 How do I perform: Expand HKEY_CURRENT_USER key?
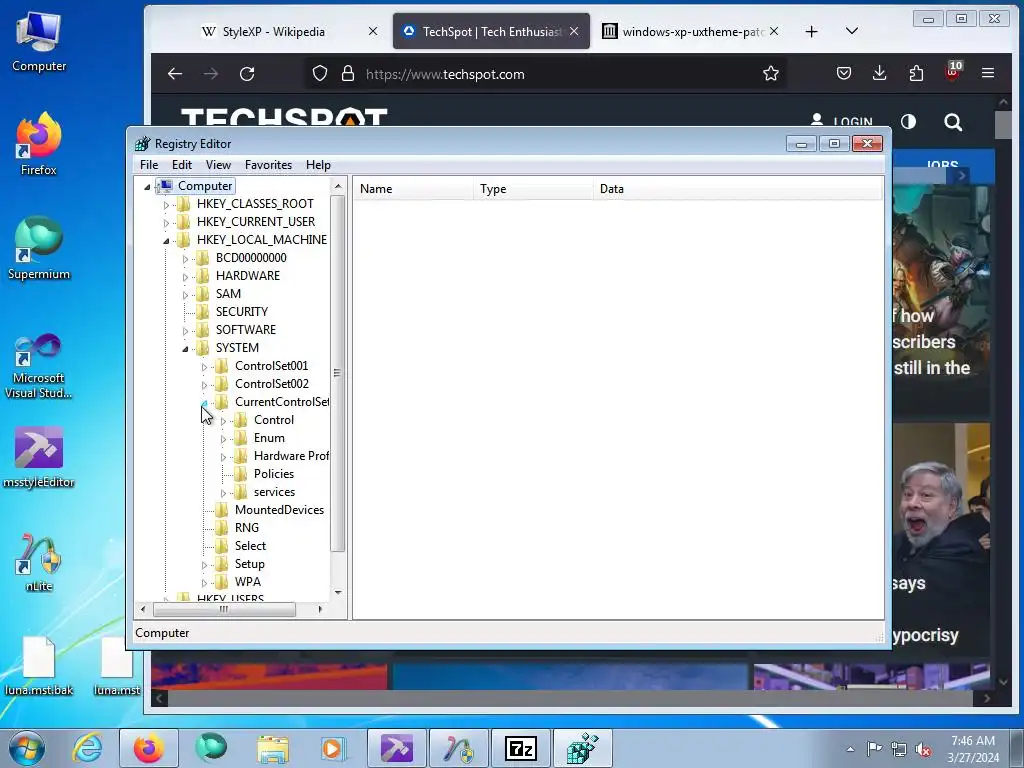[166, 223]
